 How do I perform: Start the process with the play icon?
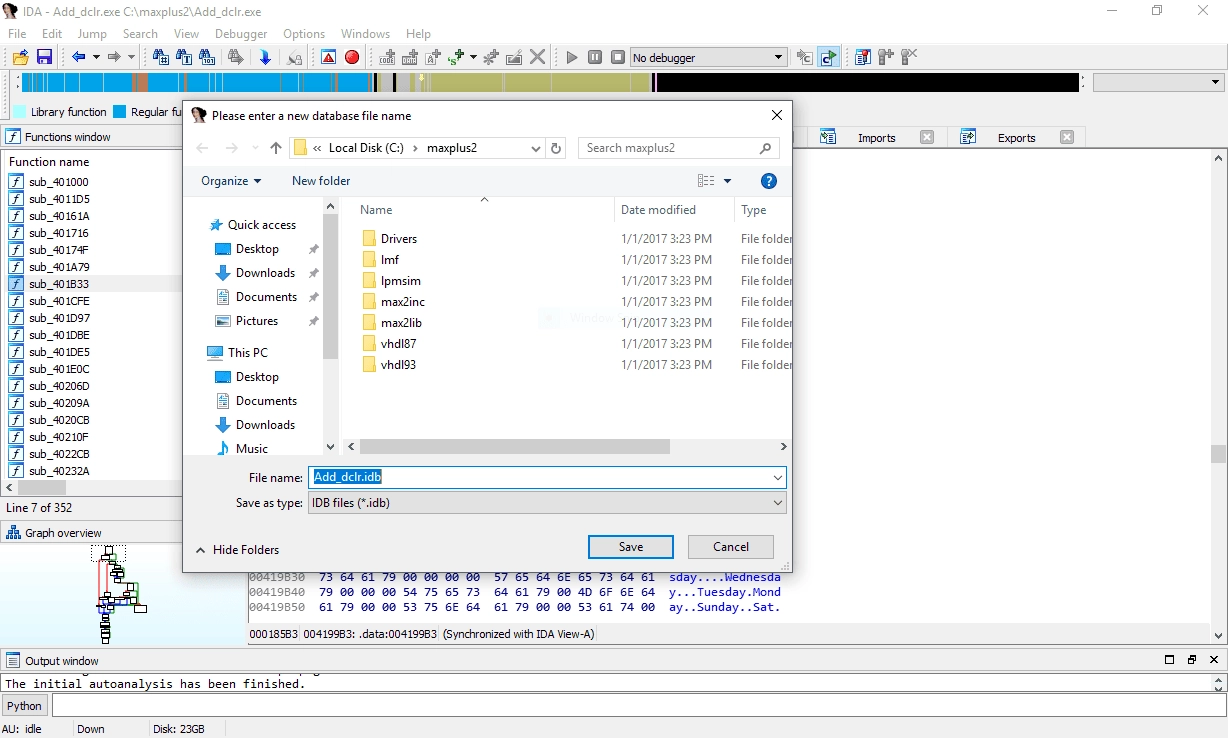tap(572, 57)
